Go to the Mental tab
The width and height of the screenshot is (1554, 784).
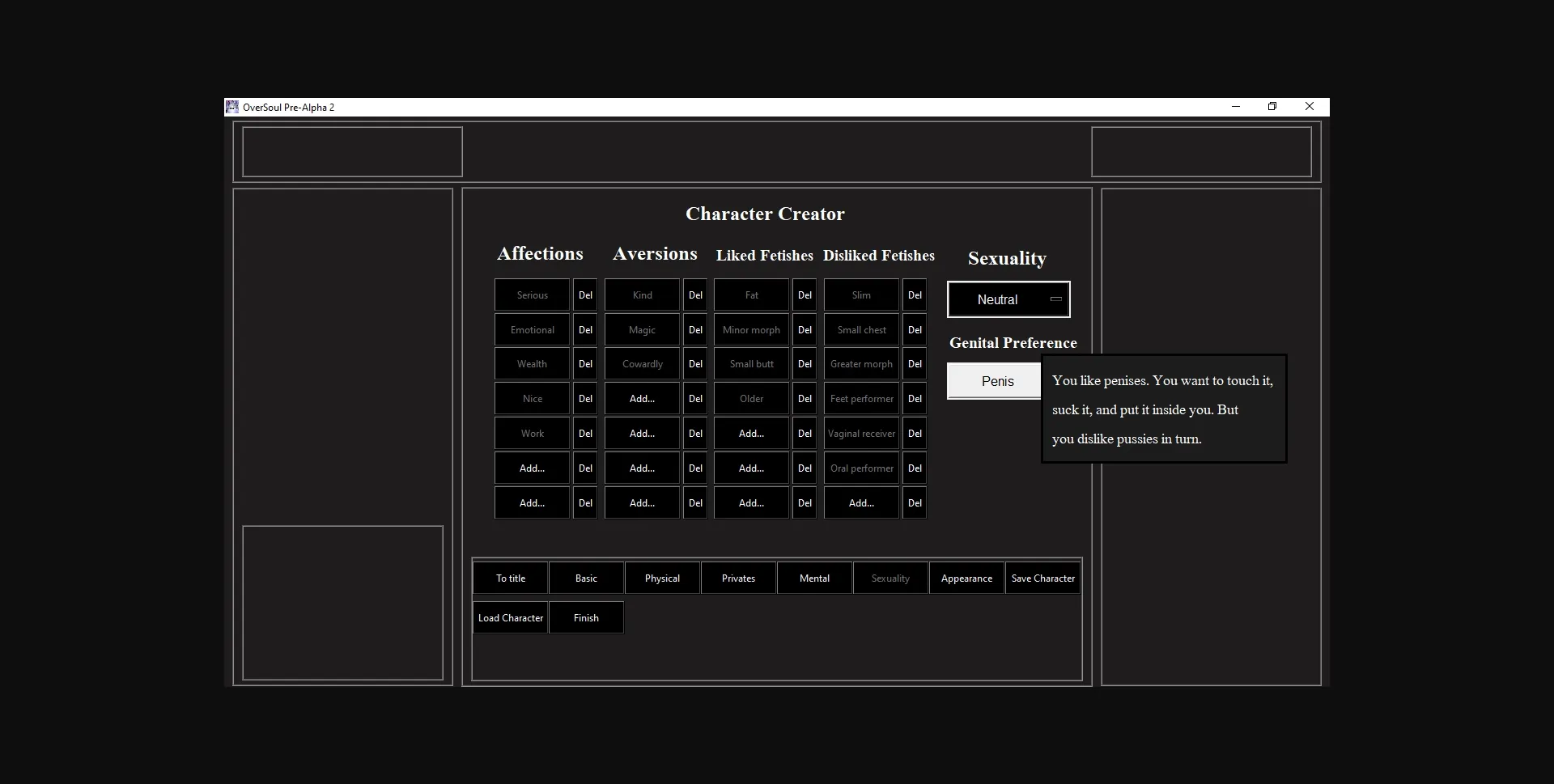[814, 578]
